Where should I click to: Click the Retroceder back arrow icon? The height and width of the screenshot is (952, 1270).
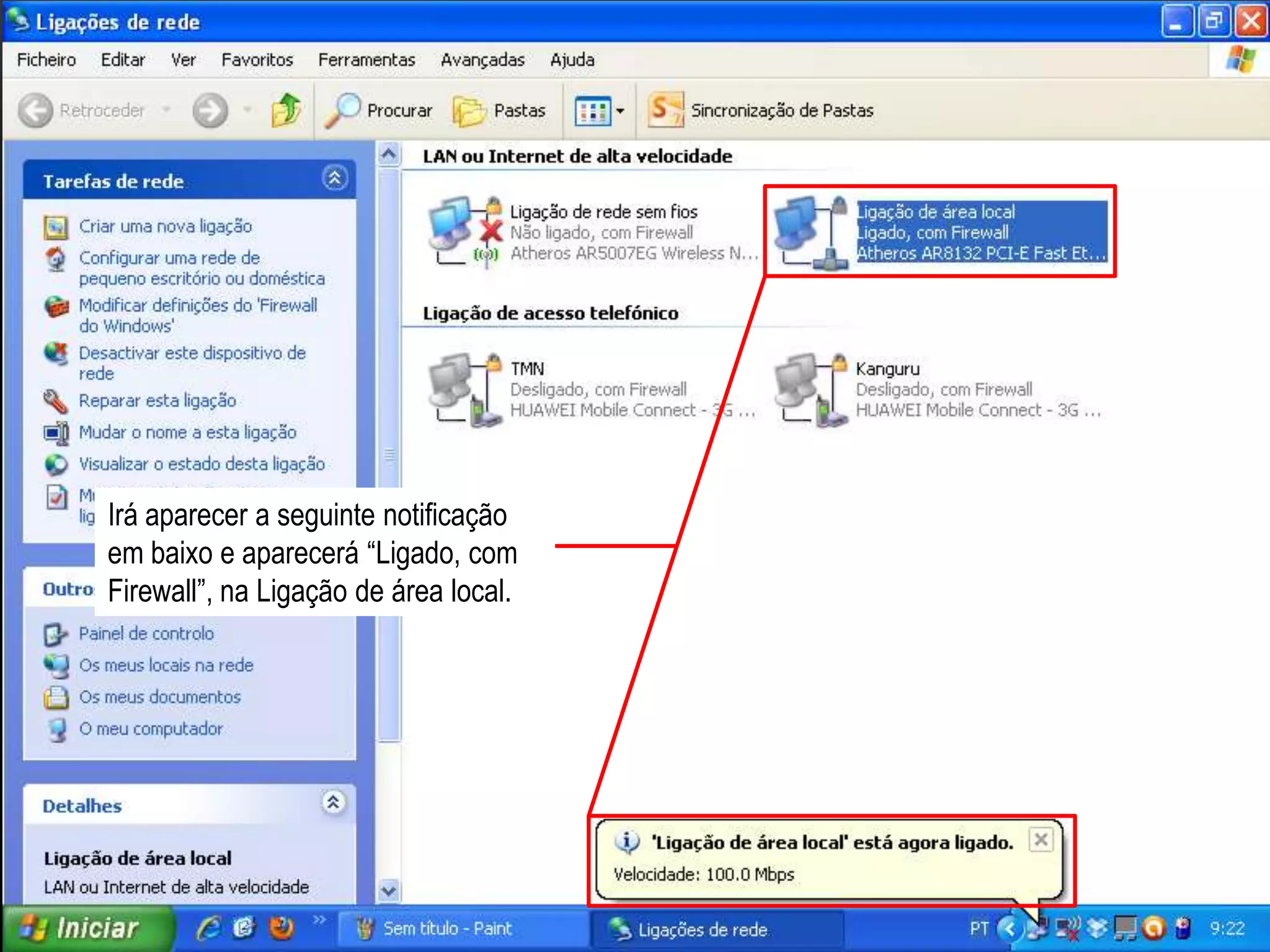tap(35, 110)
